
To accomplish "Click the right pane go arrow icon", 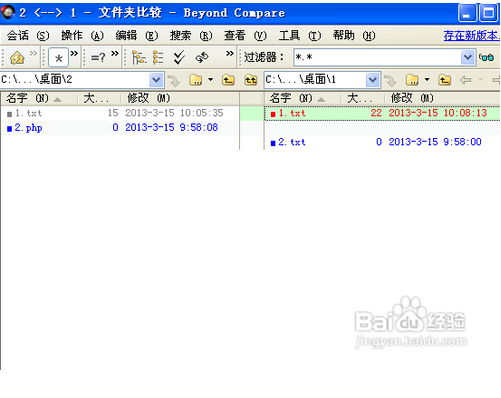I will (390, 80).
